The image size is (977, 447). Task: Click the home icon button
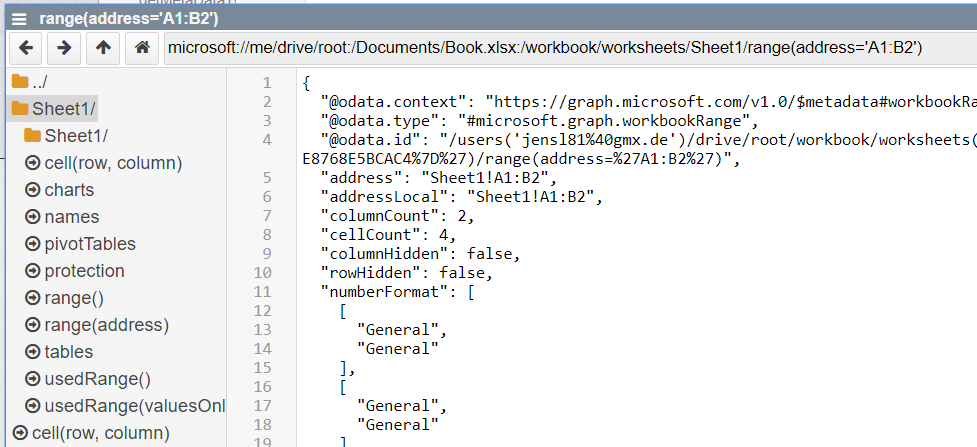(x=142, y=47)
